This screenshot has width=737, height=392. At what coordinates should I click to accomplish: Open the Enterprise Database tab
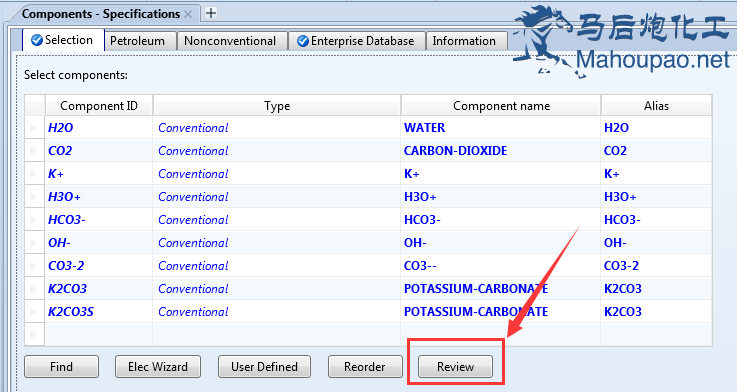[x=357, y=41]
